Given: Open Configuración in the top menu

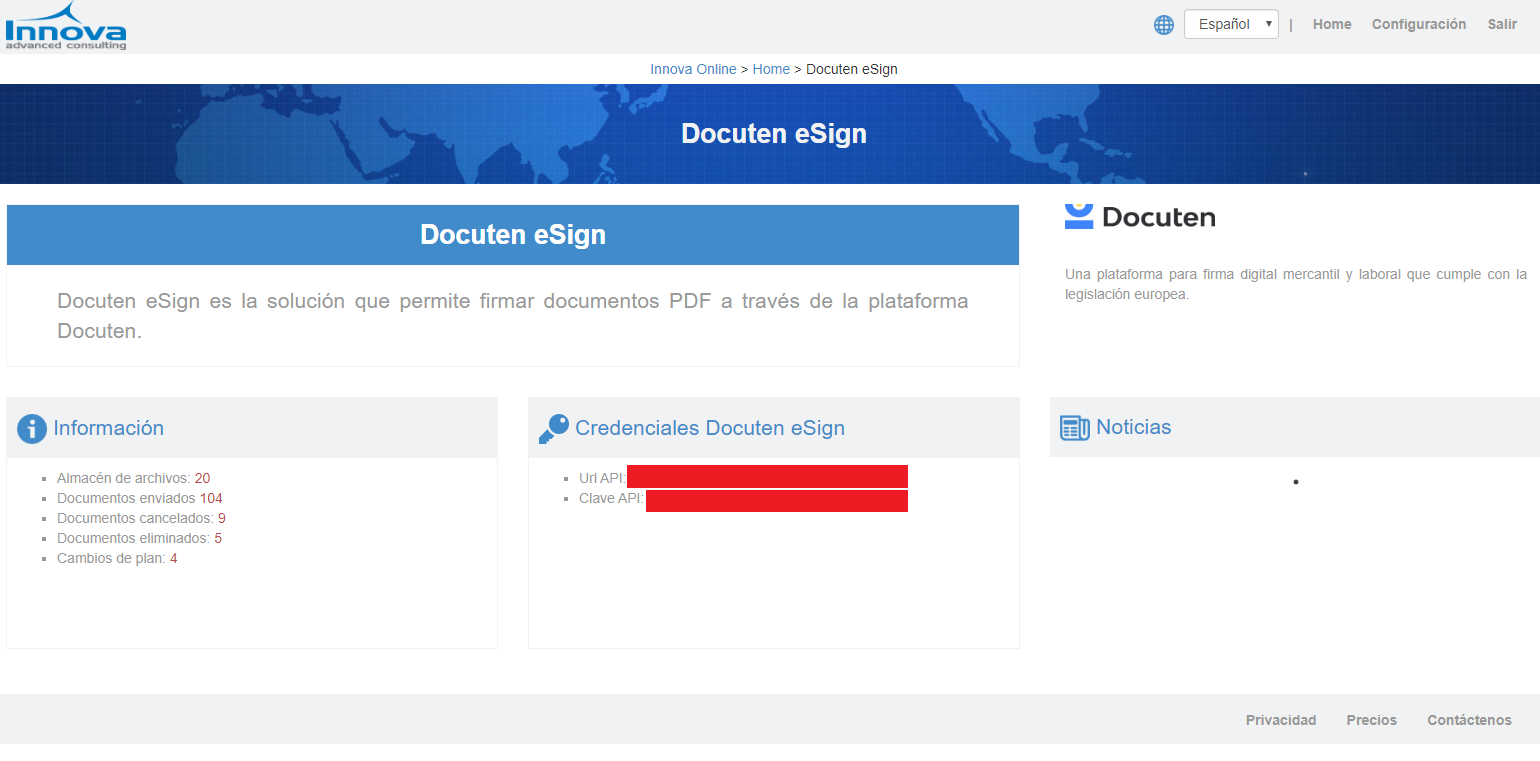Looking at the screenshot, I should click(1419, 24).
